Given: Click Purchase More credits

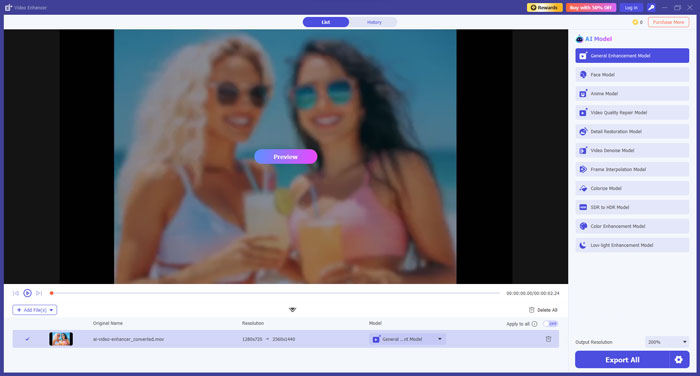Looking at the screenshot, I should [x=668, y=22].
